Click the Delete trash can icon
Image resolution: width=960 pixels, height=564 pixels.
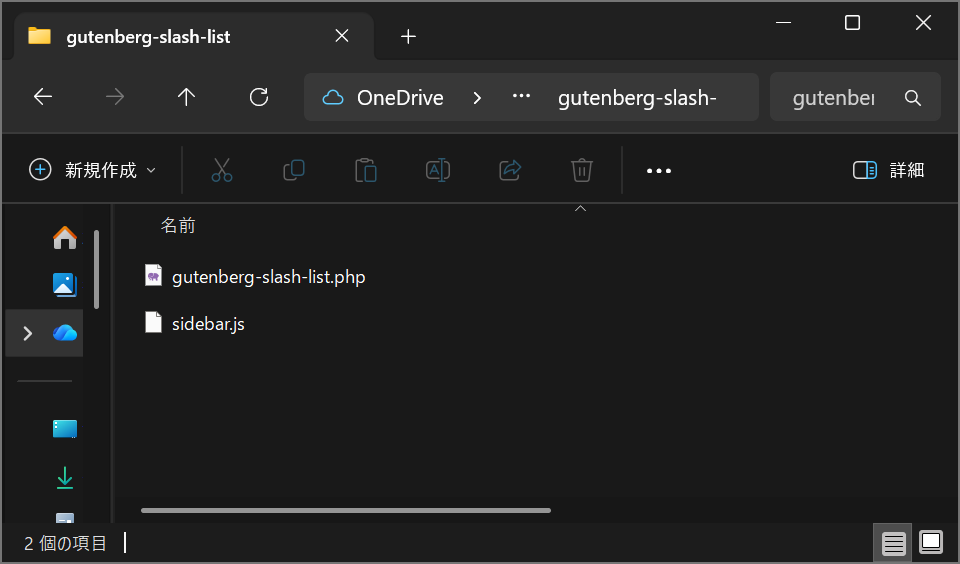coord(582,170)
